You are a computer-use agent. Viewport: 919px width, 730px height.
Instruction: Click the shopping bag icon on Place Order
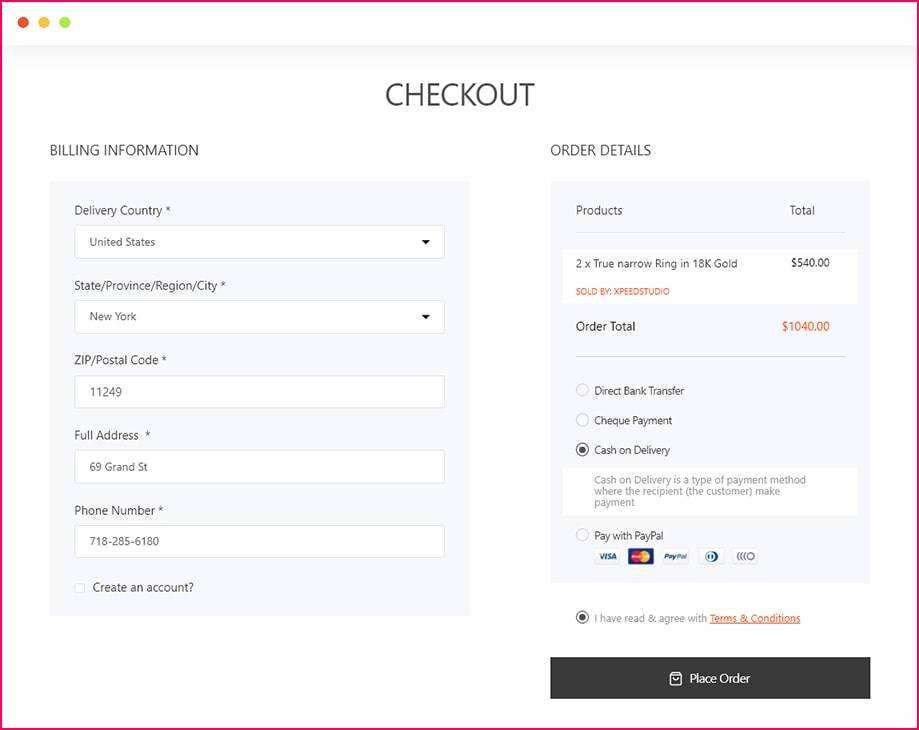click(x=676, y=678)
